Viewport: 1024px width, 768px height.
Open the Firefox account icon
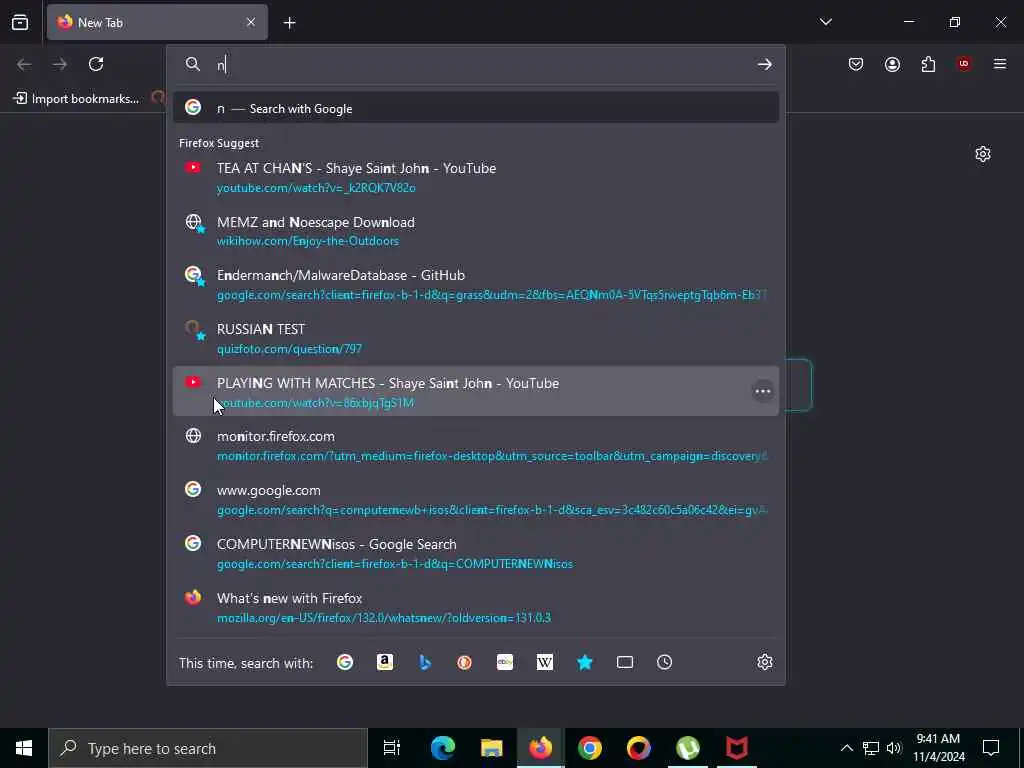click(x=892, y=64)
